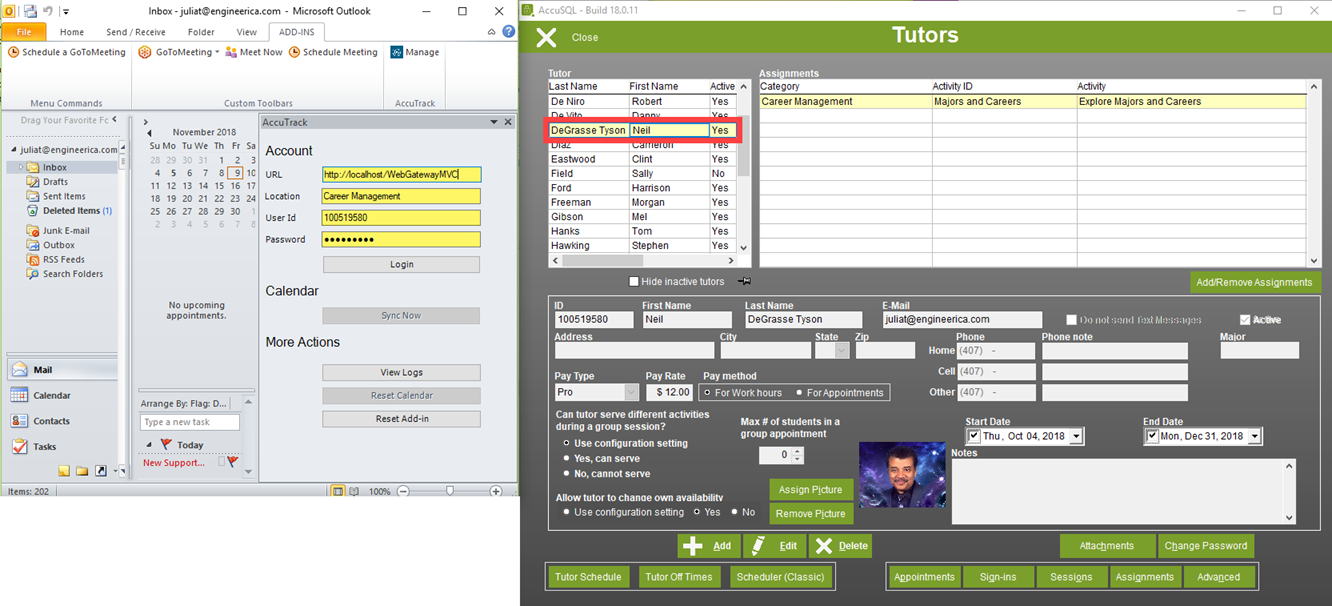Click Schedule Meeting in Custom Toolbars
1332x606 pixels.
[333, 52]
